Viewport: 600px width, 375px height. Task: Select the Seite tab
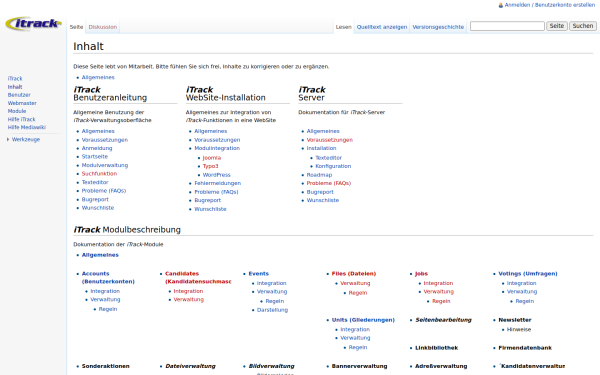pos(76,27)
